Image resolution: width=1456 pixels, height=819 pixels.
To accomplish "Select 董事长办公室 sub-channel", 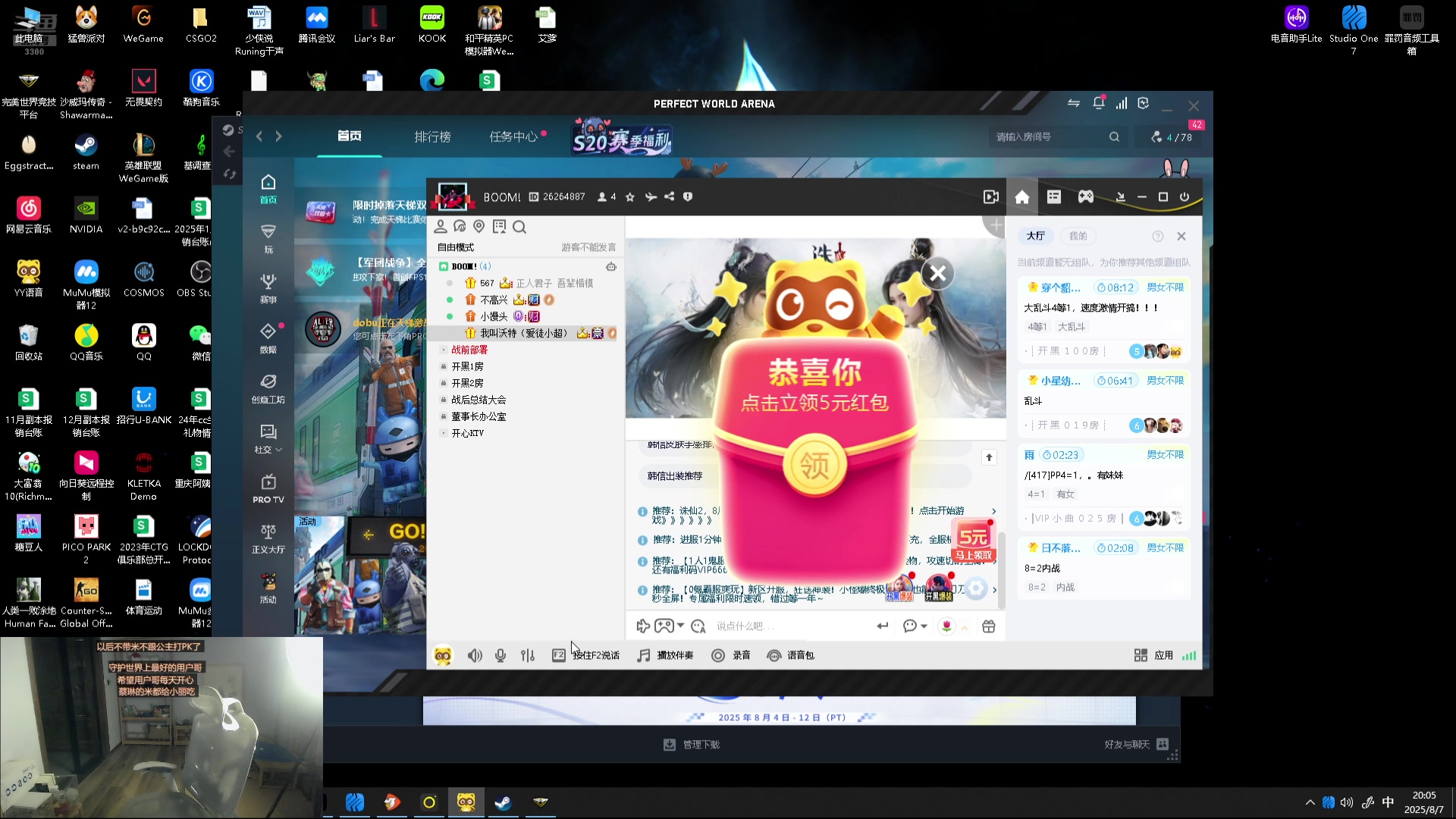I will 479,416.
